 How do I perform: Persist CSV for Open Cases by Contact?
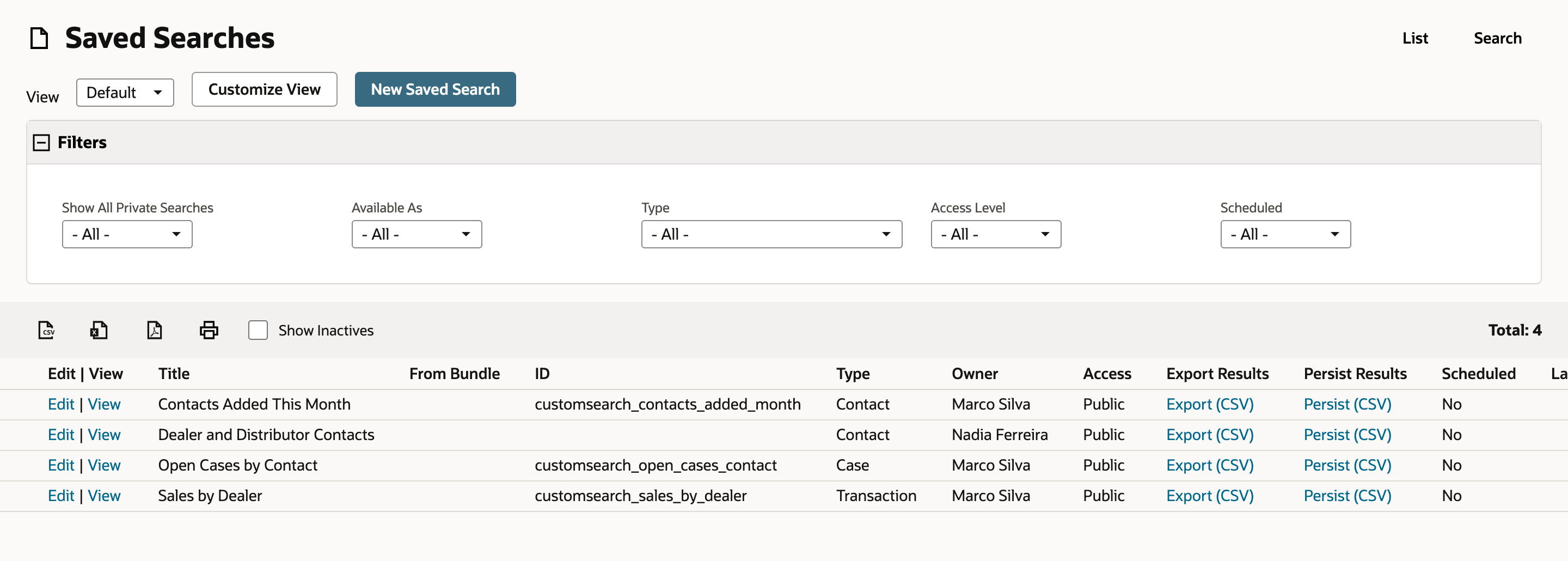click(x=1347, y=465)
